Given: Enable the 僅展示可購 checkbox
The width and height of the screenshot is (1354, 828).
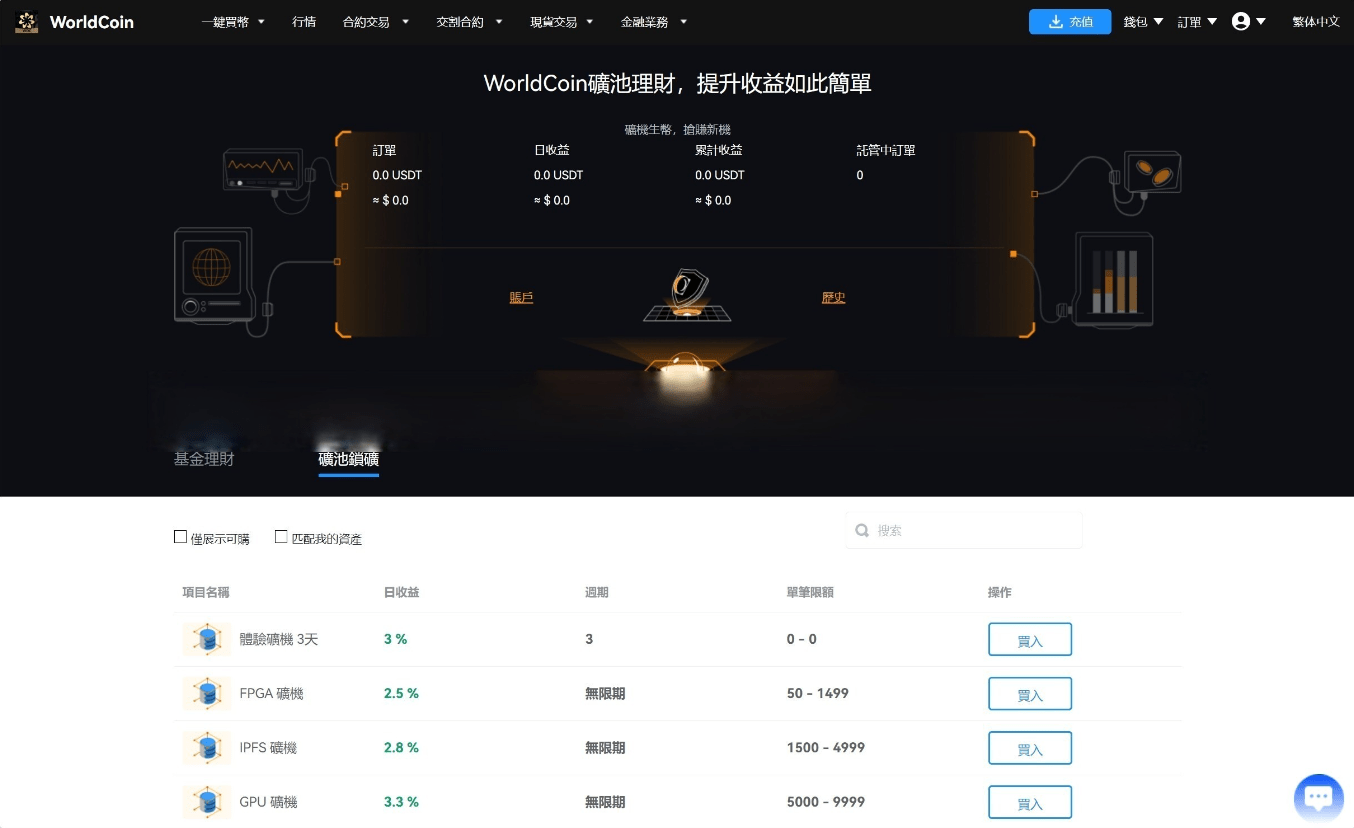Looking at the screenshot, I should [x=180, y=537].
